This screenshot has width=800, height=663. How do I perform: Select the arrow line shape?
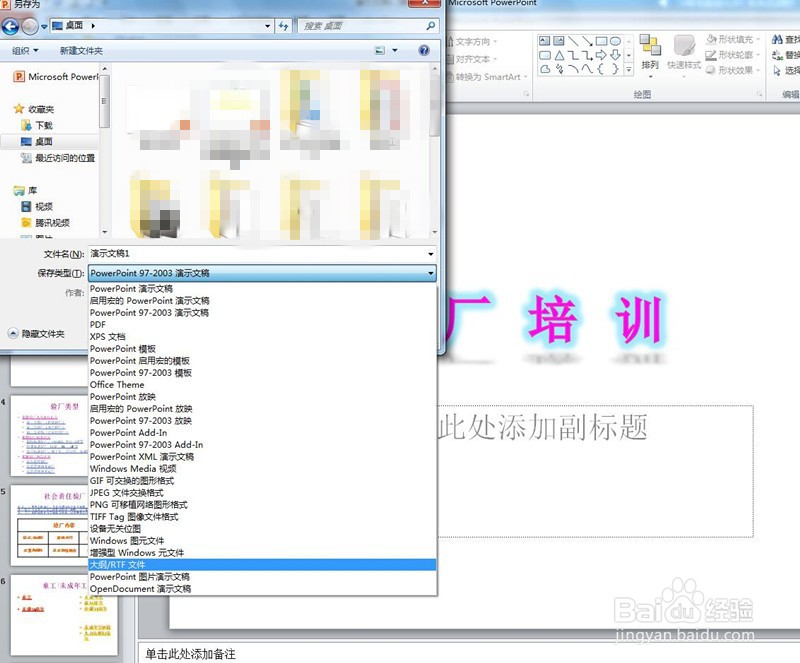point(587,41)
